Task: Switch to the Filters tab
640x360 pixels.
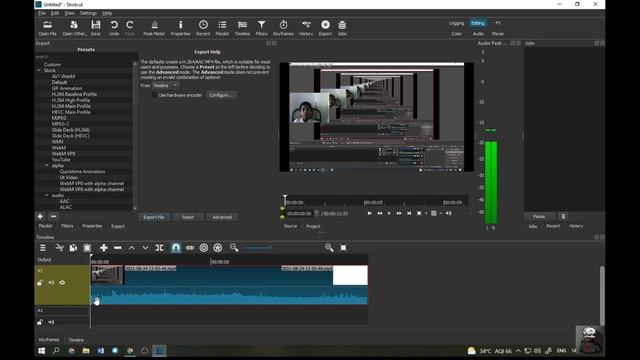Action: coord(67,226)
